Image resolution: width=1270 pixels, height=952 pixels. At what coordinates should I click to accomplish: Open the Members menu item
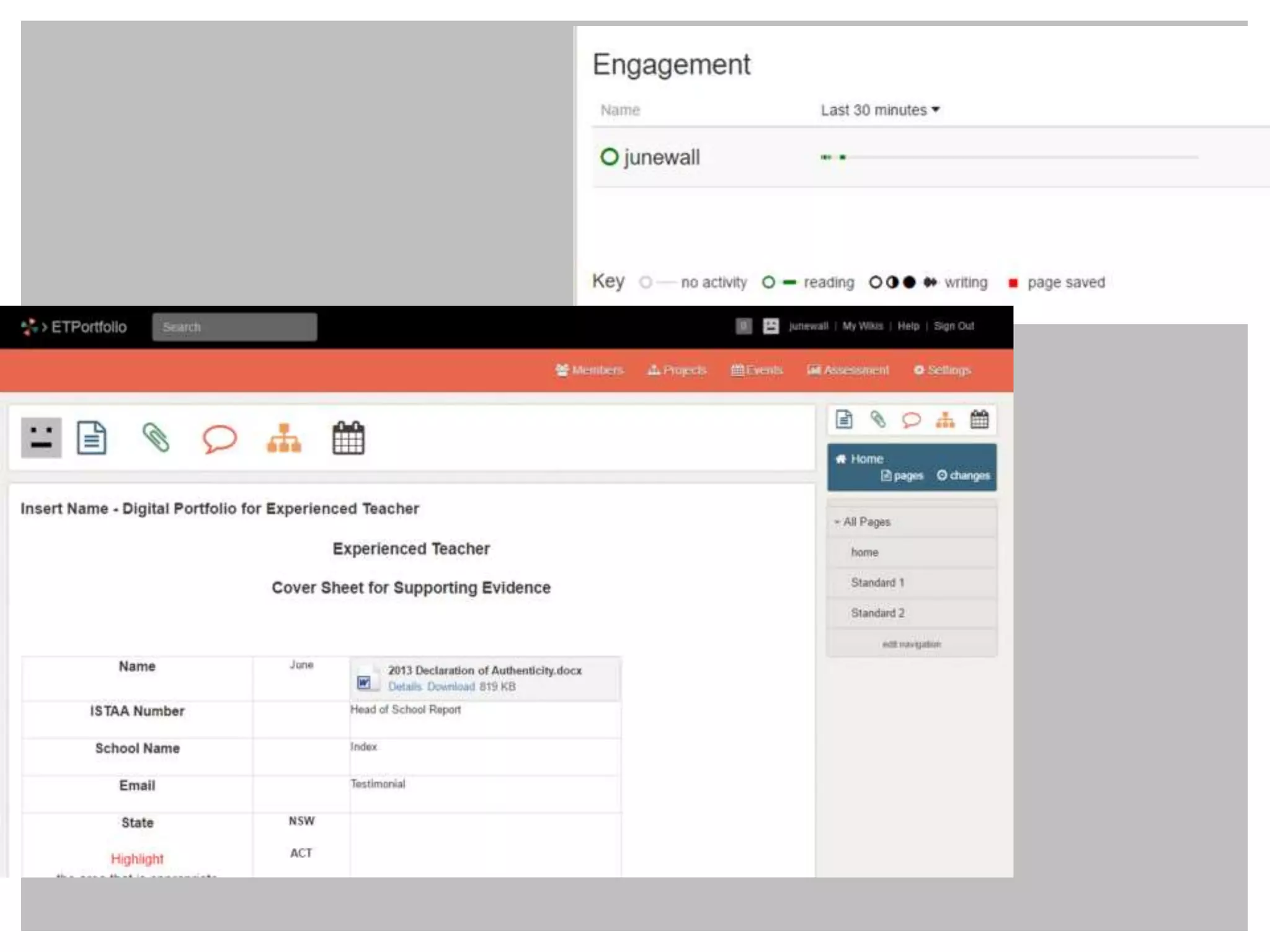point(589,370)
